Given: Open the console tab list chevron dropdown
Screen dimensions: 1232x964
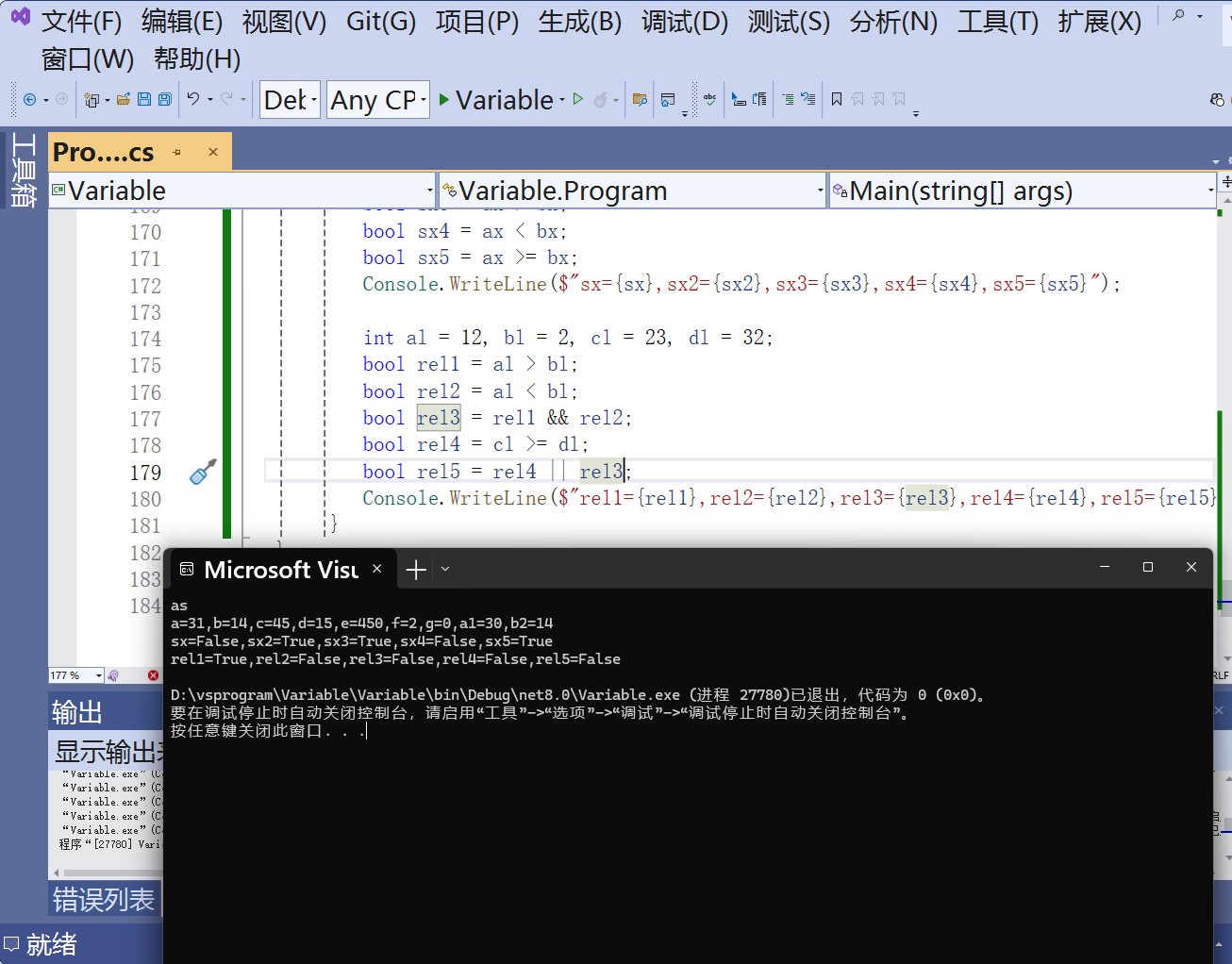Looking at the screenshot, I should point(445,569).
